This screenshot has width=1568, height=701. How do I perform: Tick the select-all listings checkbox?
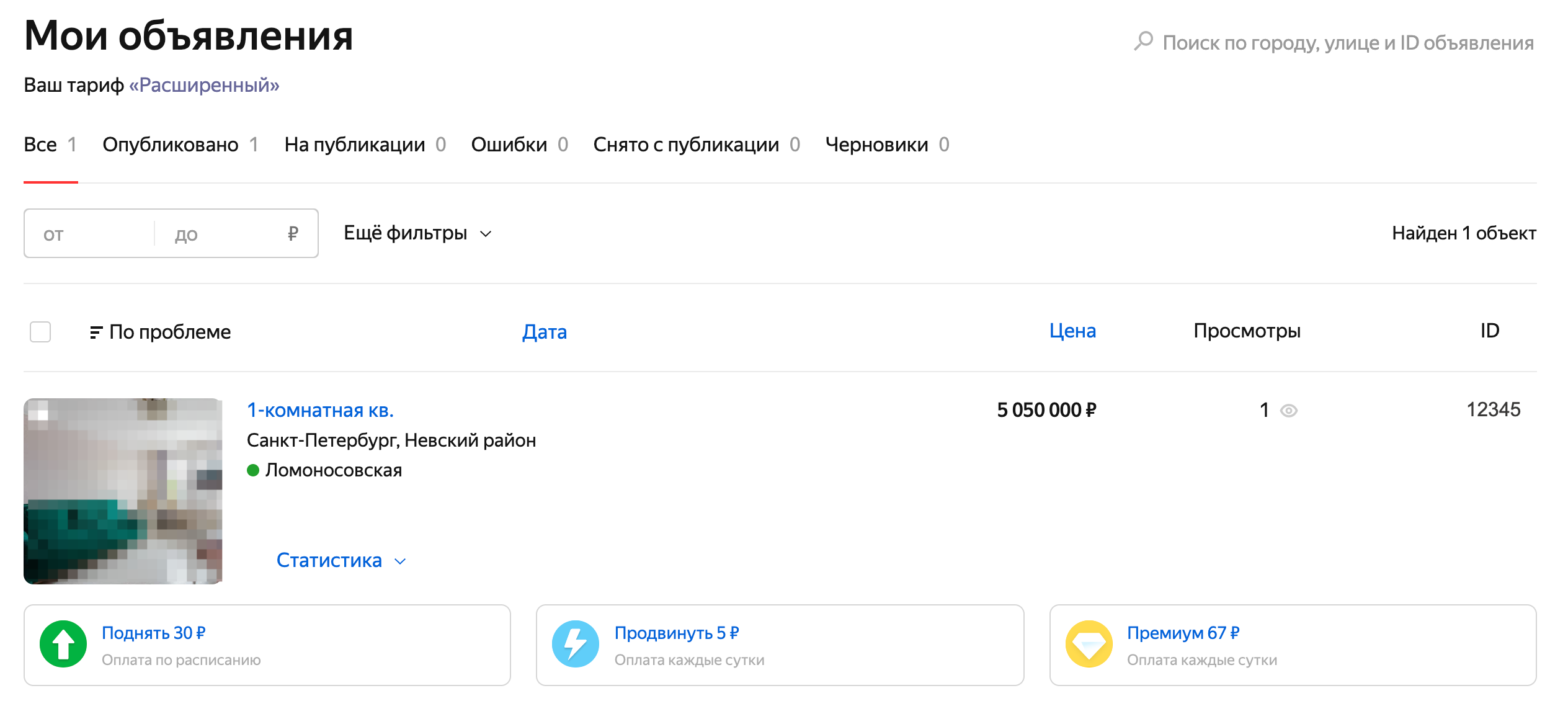pos(40,332)
